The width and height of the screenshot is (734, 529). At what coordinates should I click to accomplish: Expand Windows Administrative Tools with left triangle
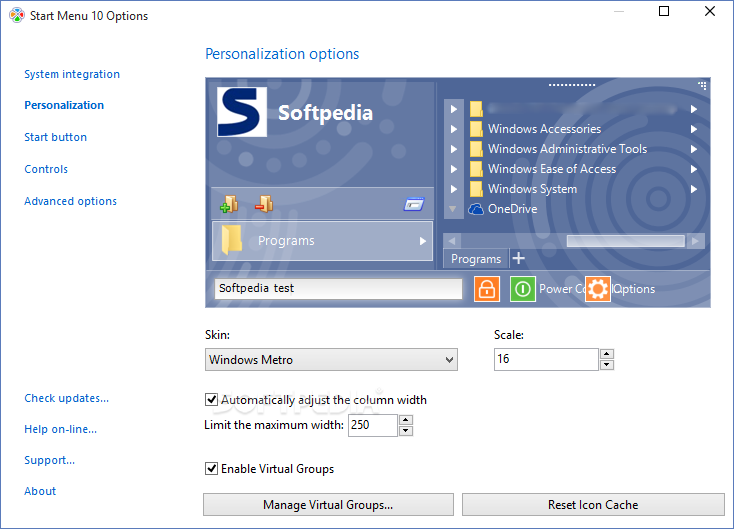pos(454,149)
